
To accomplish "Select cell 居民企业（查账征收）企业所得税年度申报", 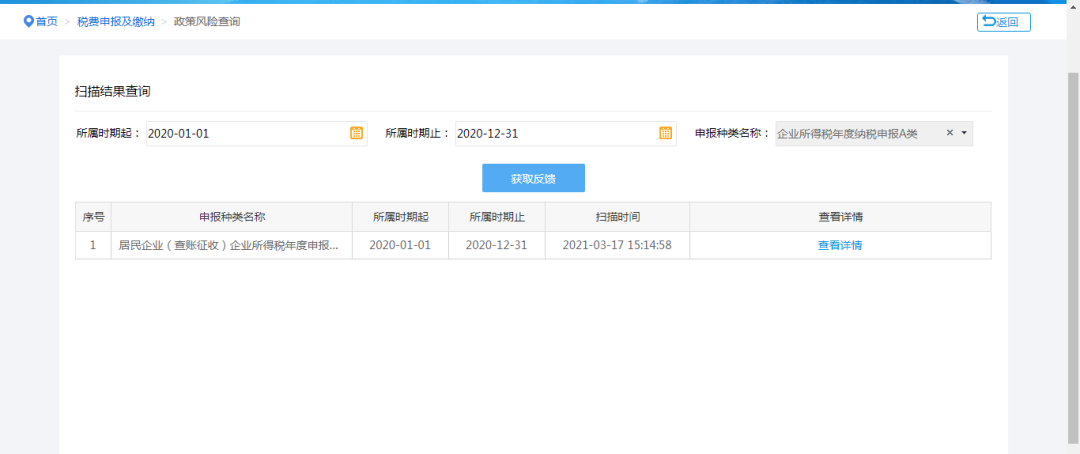I will (x=232, y=245).
